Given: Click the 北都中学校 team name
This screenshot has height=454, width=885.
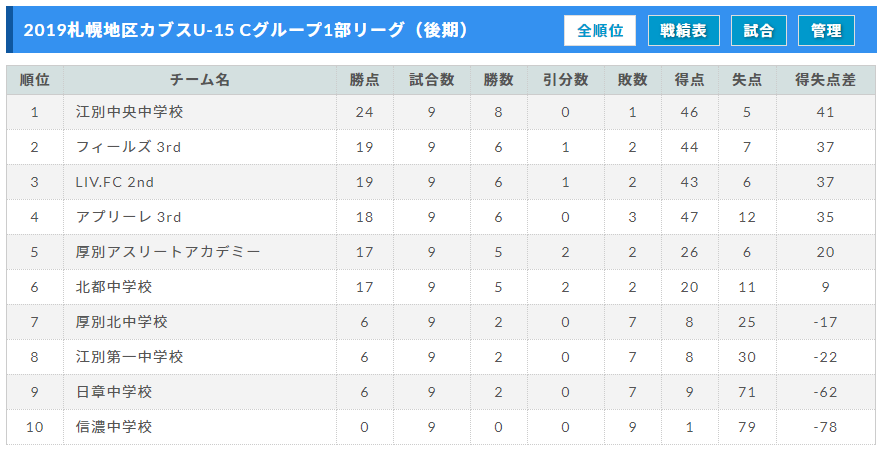Looking at the screenshot, I should [114, 287].
